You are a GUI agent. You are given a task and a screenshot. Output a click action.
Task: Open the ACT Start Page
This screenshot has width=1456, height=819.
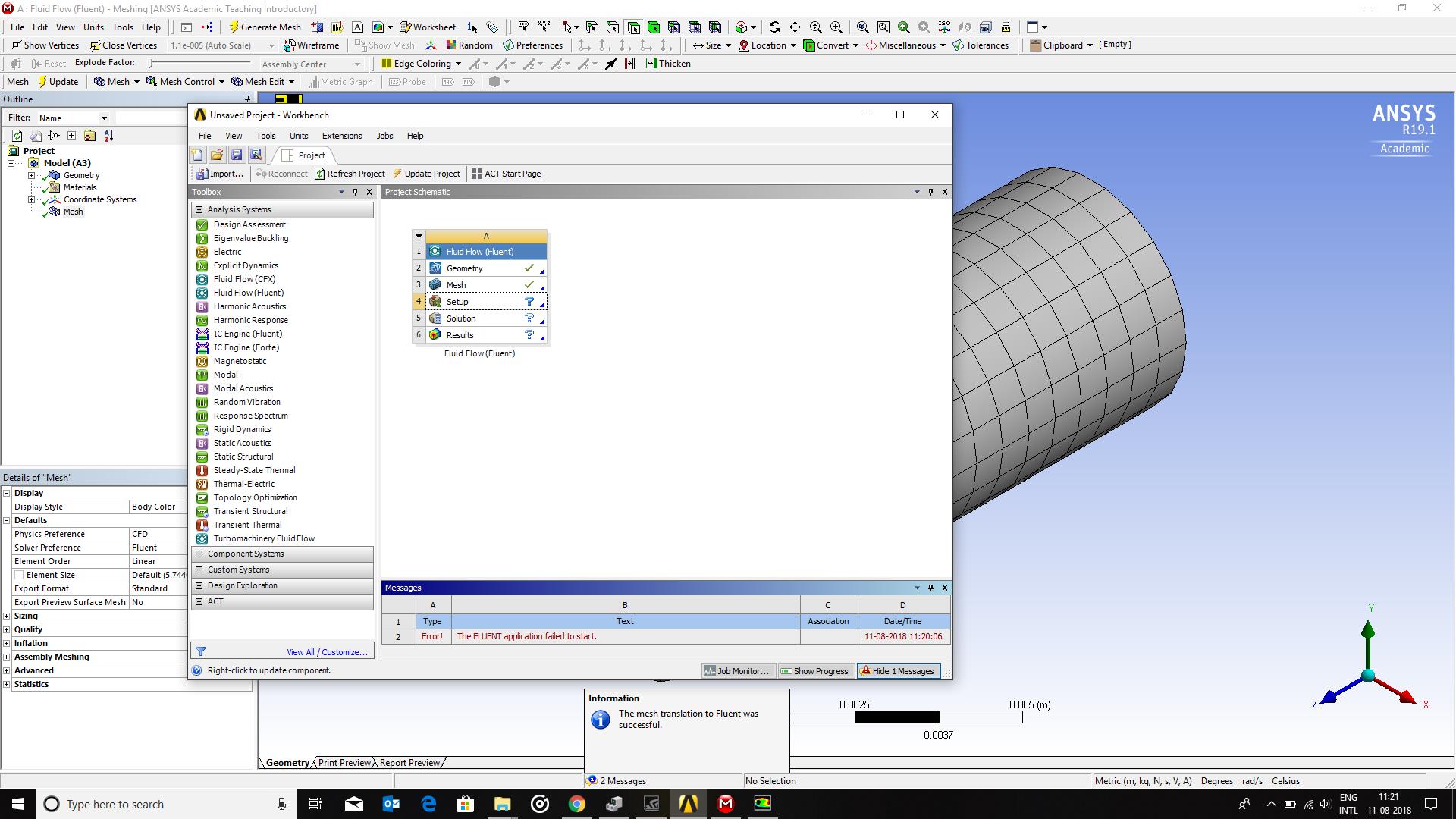(x=506, y=174)
